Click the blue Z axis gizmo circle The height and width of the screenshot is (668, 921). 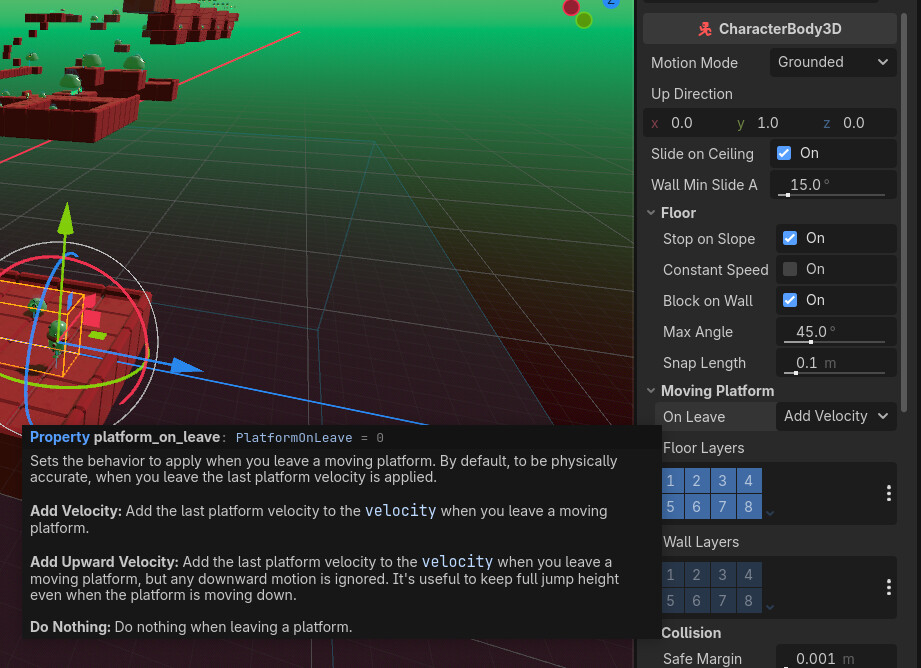pyautogui.click(x=611, y=3)
